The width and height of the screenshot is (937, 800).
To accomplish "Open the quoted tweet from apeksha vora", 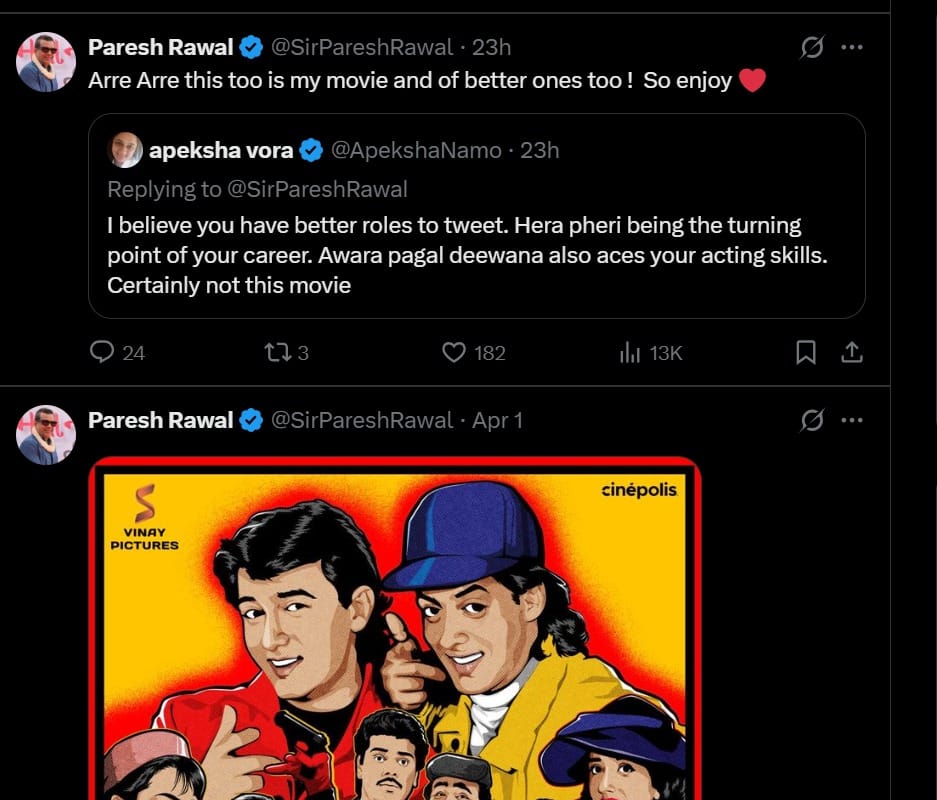I will click(x=477, y=216).
